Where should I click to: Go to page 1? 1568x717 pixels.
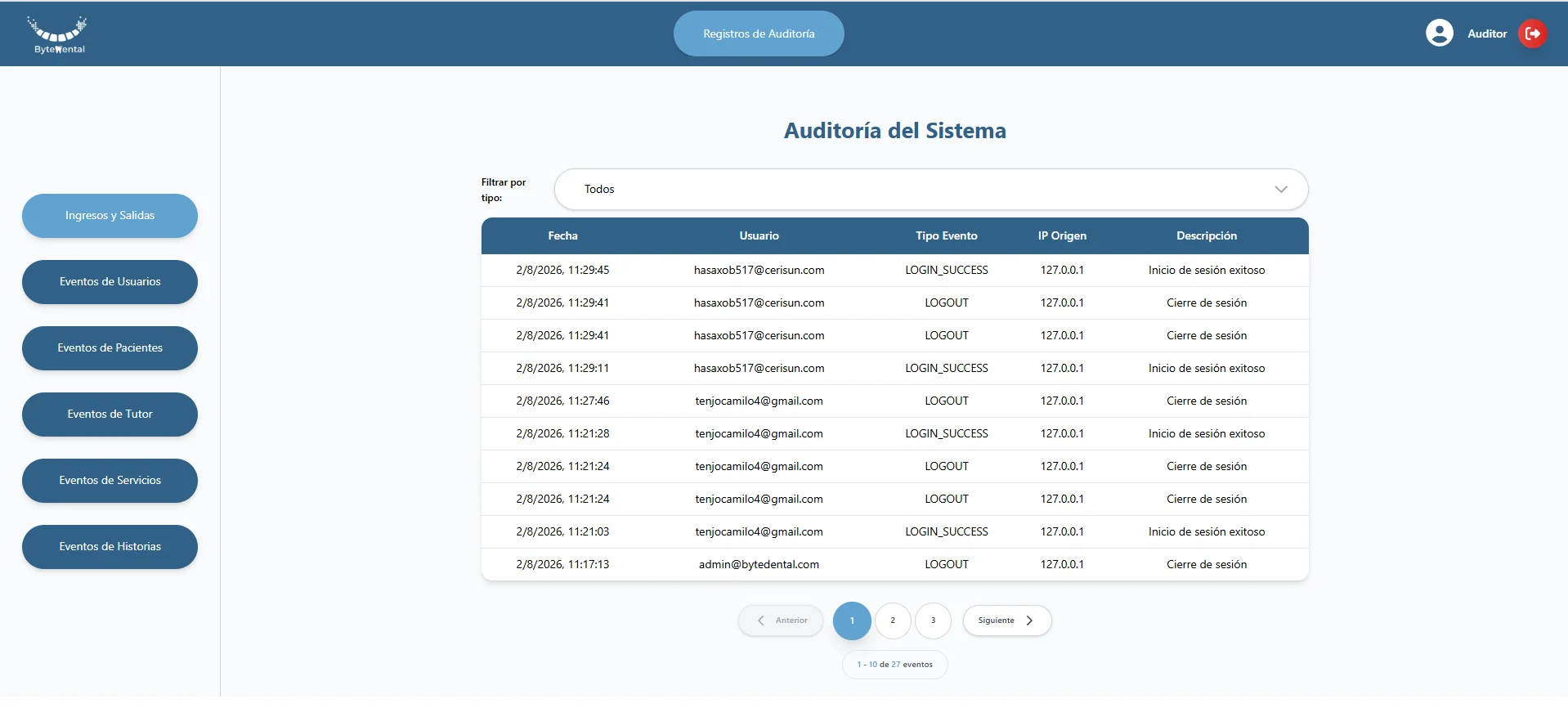852,621
